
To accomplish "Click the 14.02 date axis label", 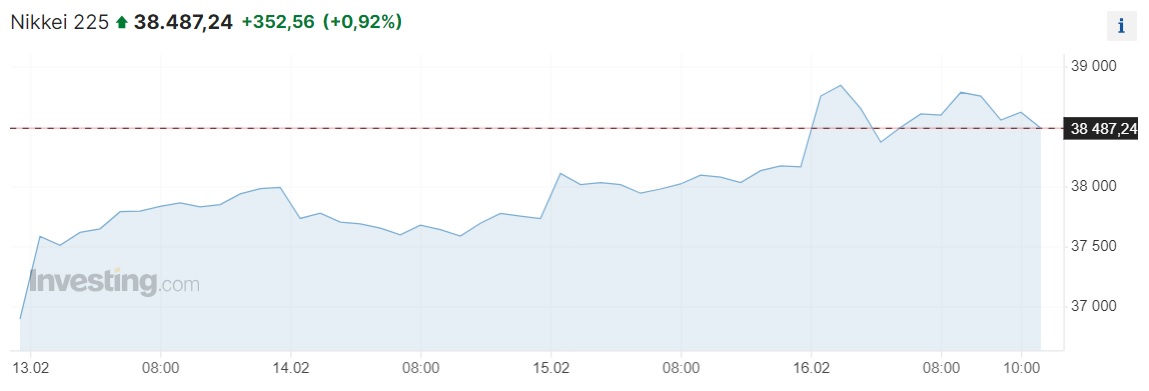I will 290,368.
